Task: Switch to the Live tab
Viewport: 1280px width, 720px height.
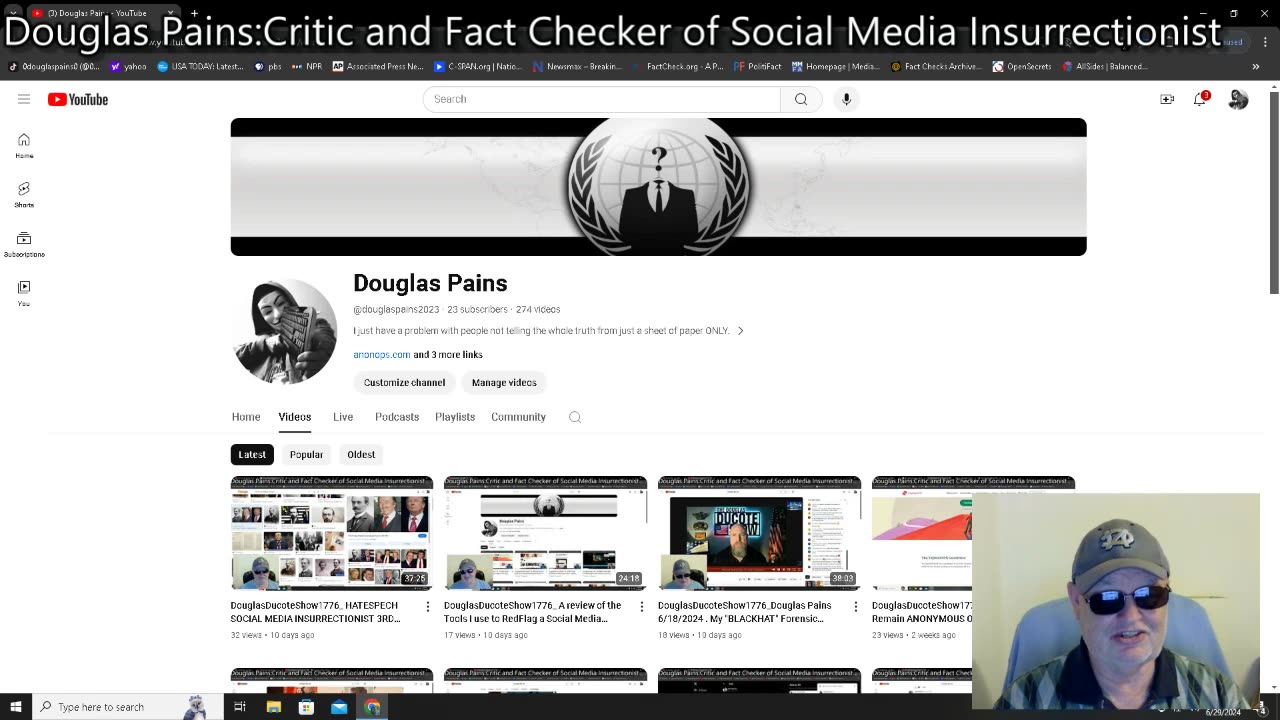Action: (x=343, y=417)
